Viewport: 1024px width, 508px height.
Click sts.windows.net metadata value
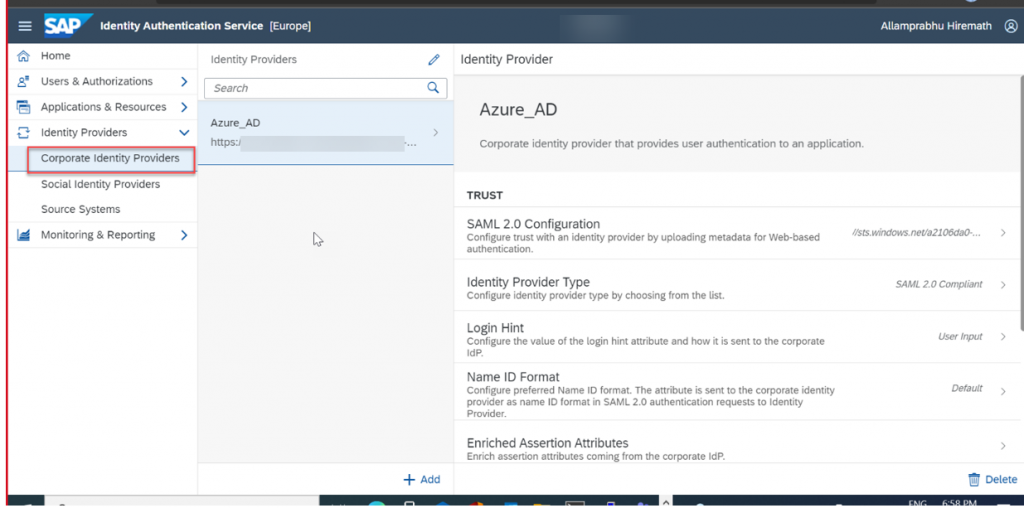coord(917,233)
